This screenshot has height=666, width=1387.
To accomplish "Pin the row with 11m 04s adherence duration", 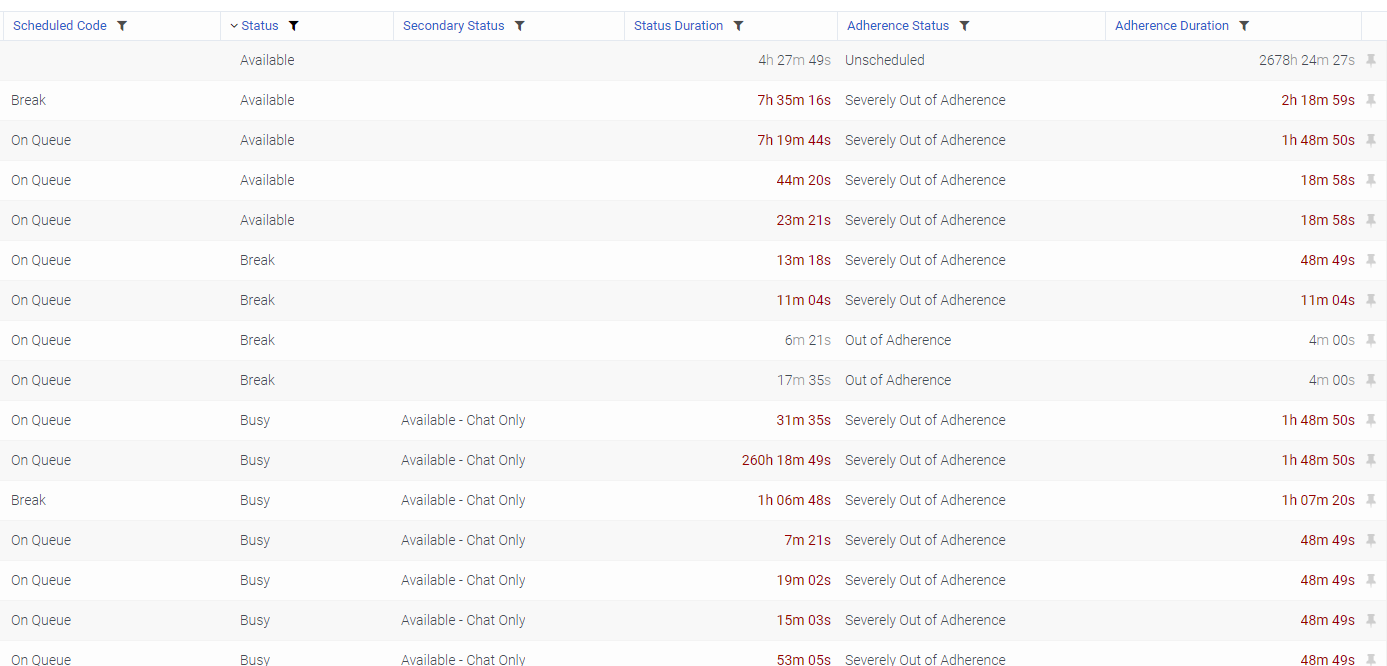I will click(1371, 300).
